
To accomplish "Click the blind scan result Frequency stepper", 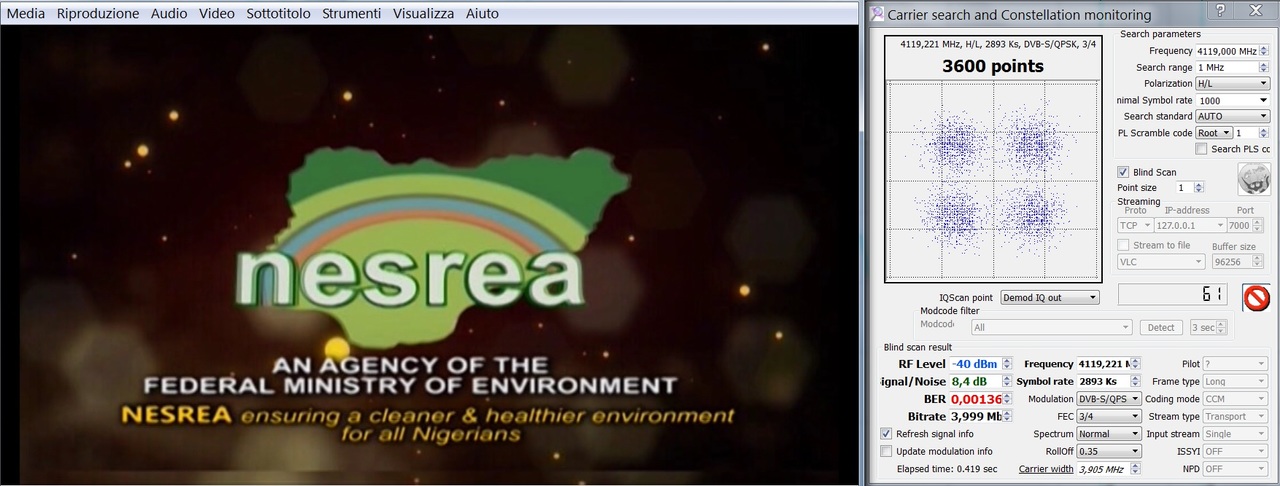I will point(1133,364).
